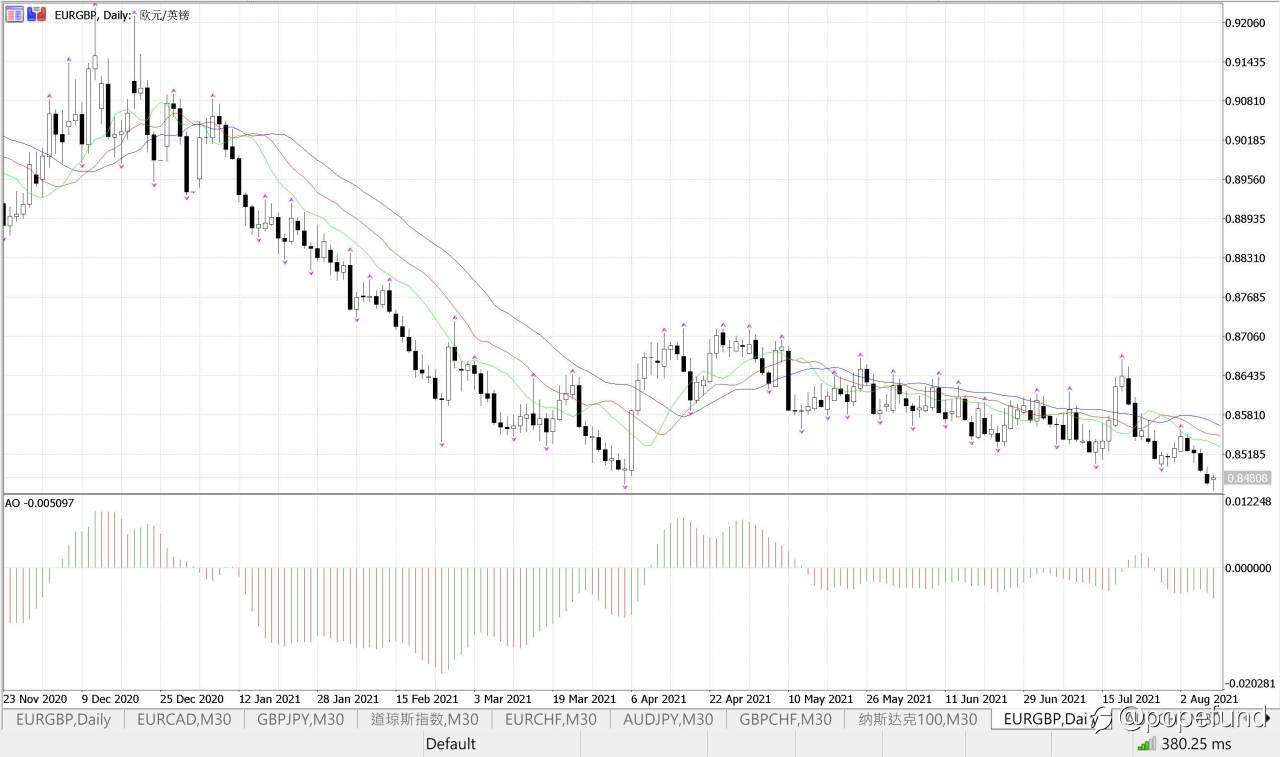Click the 26 May 2021 date label
1280x757 pixels.
[899, 698]
